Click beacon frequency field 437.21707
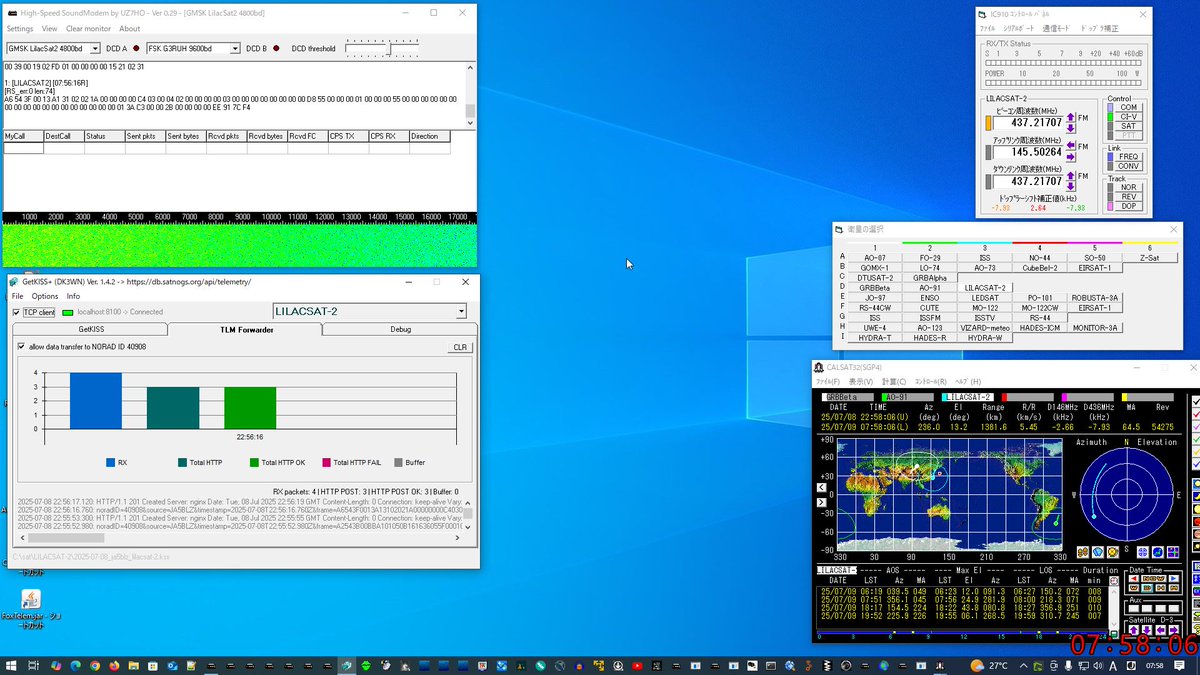This screenshot has height=675, width=1200. [x=1028, y=122]
